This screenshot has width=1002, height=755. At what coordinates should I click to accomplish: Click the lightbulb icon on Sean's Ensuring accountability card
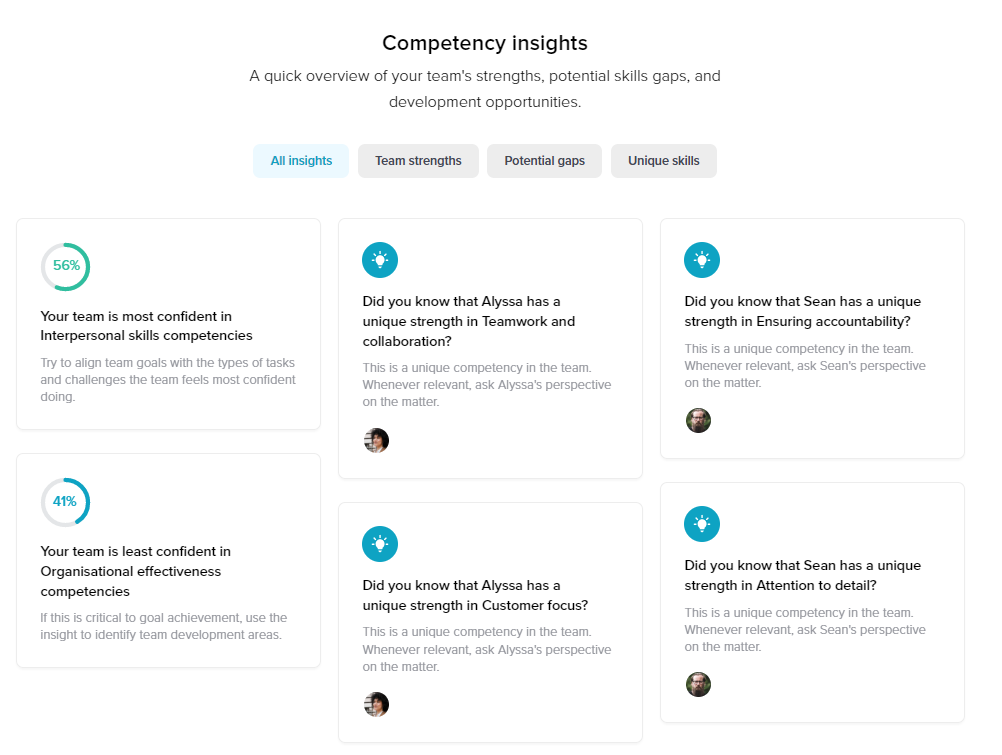[x=701, y=260]
